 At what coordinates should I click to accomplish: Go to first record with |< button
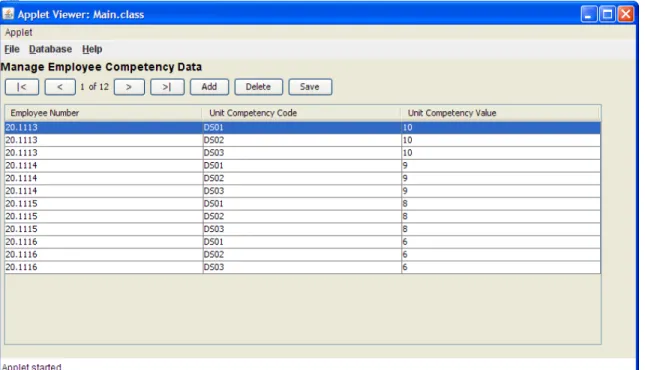pos(22,87)
